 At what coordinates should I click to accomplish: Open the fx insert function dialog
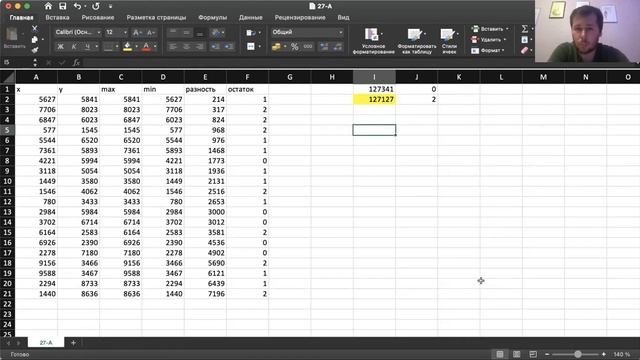tap(76, 62)
